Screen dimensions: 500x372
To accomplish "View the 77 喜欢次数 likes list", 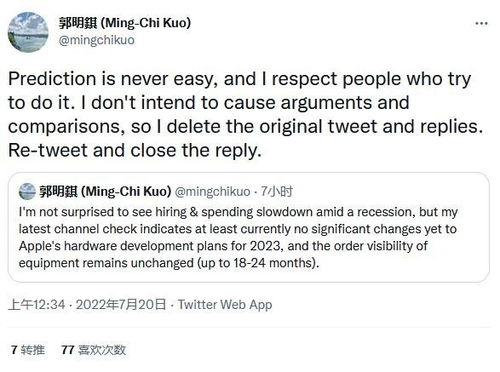I will click(93, 350).
